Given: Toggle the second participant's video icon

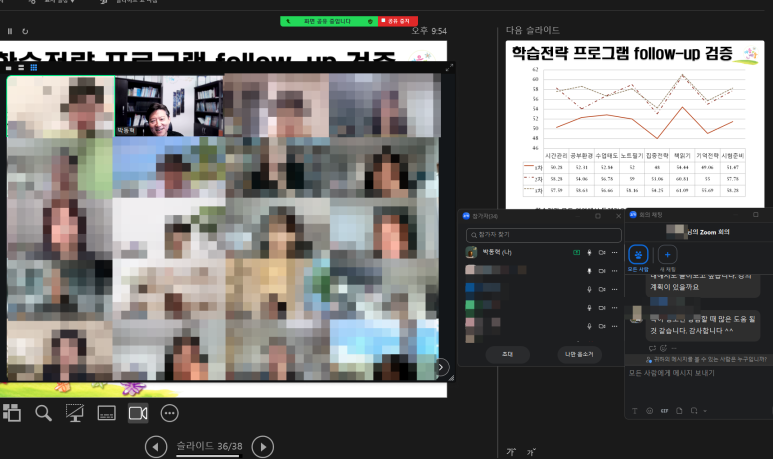Looking at the screenshot, I should click(602, 271).
